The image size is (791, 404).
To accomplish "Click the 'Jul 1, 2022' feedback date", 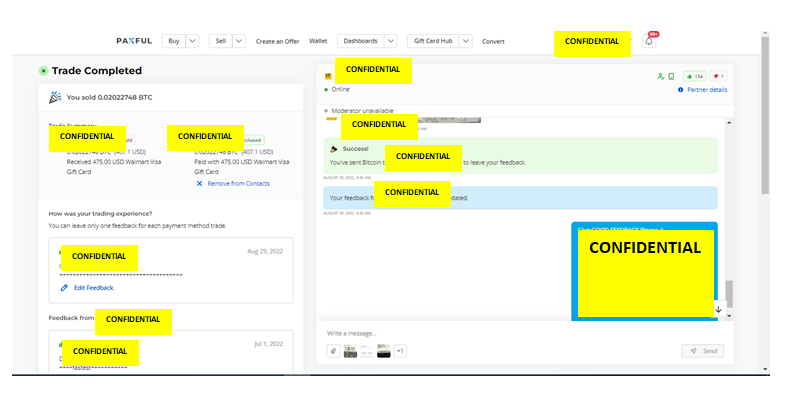I will tap(268, 344).
